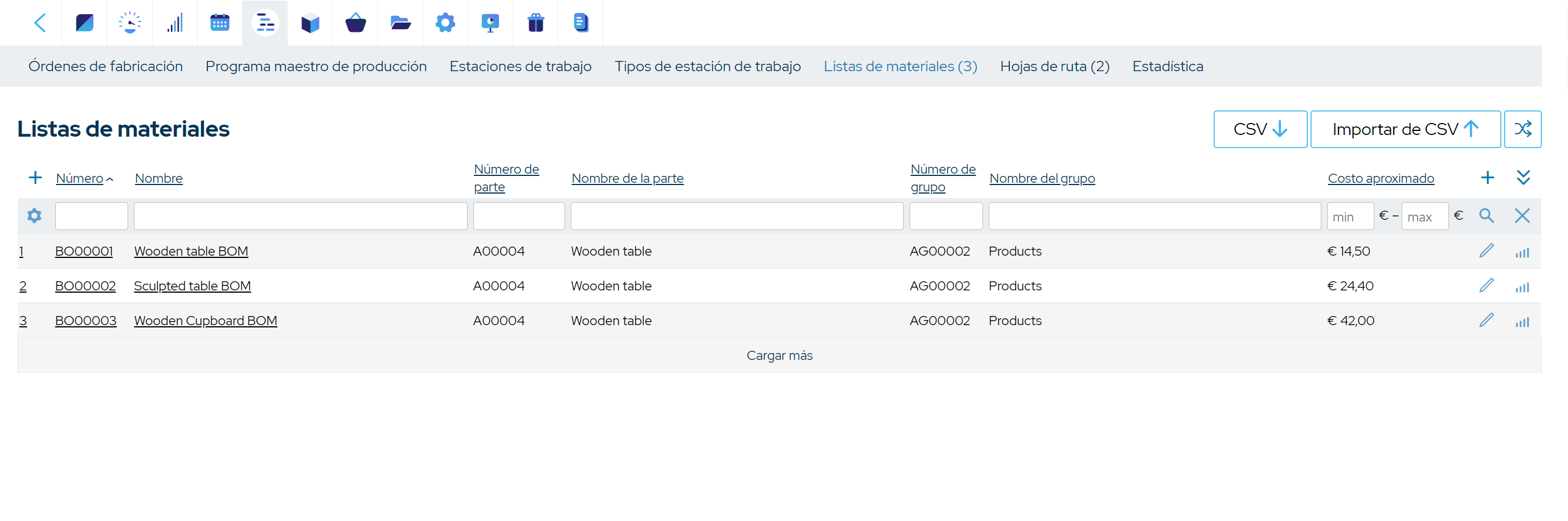Sort by Número de parte header

coord(506,178)
